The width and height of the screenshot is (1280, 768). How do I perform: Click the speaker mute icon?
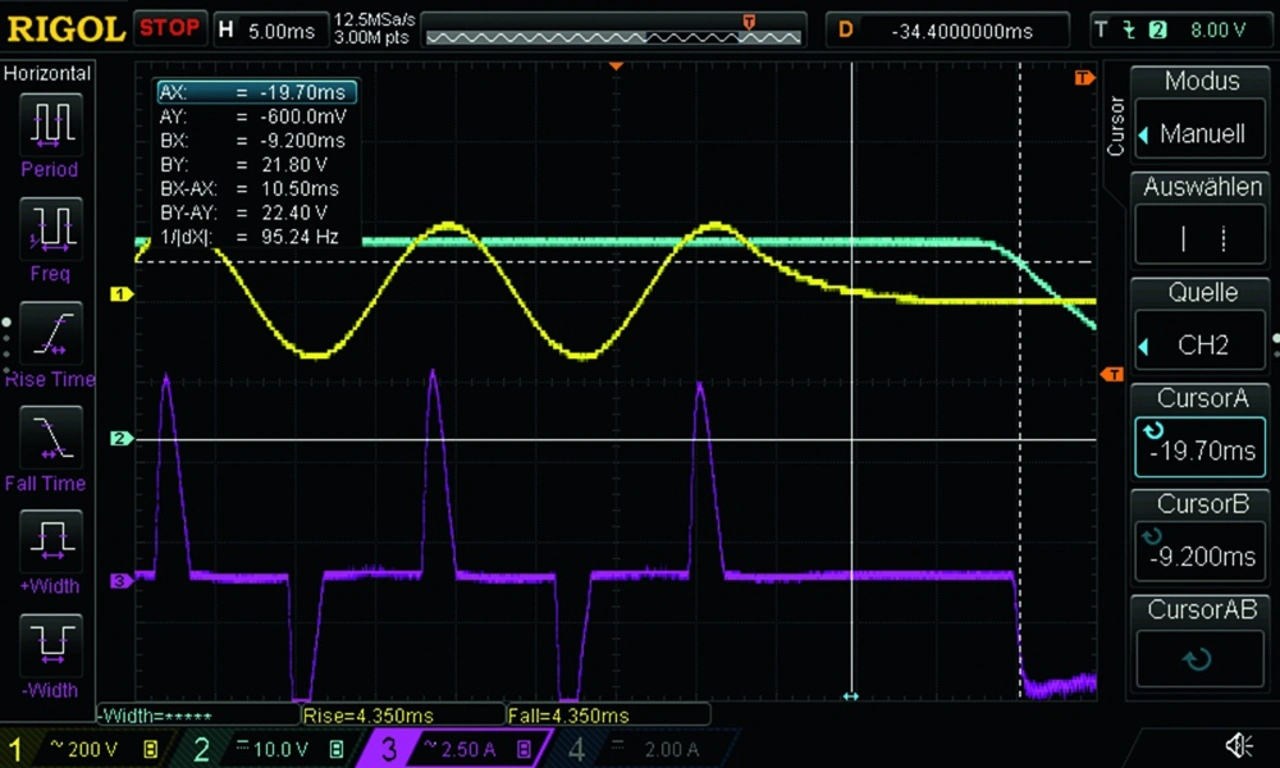click(x=1239, y=745)
